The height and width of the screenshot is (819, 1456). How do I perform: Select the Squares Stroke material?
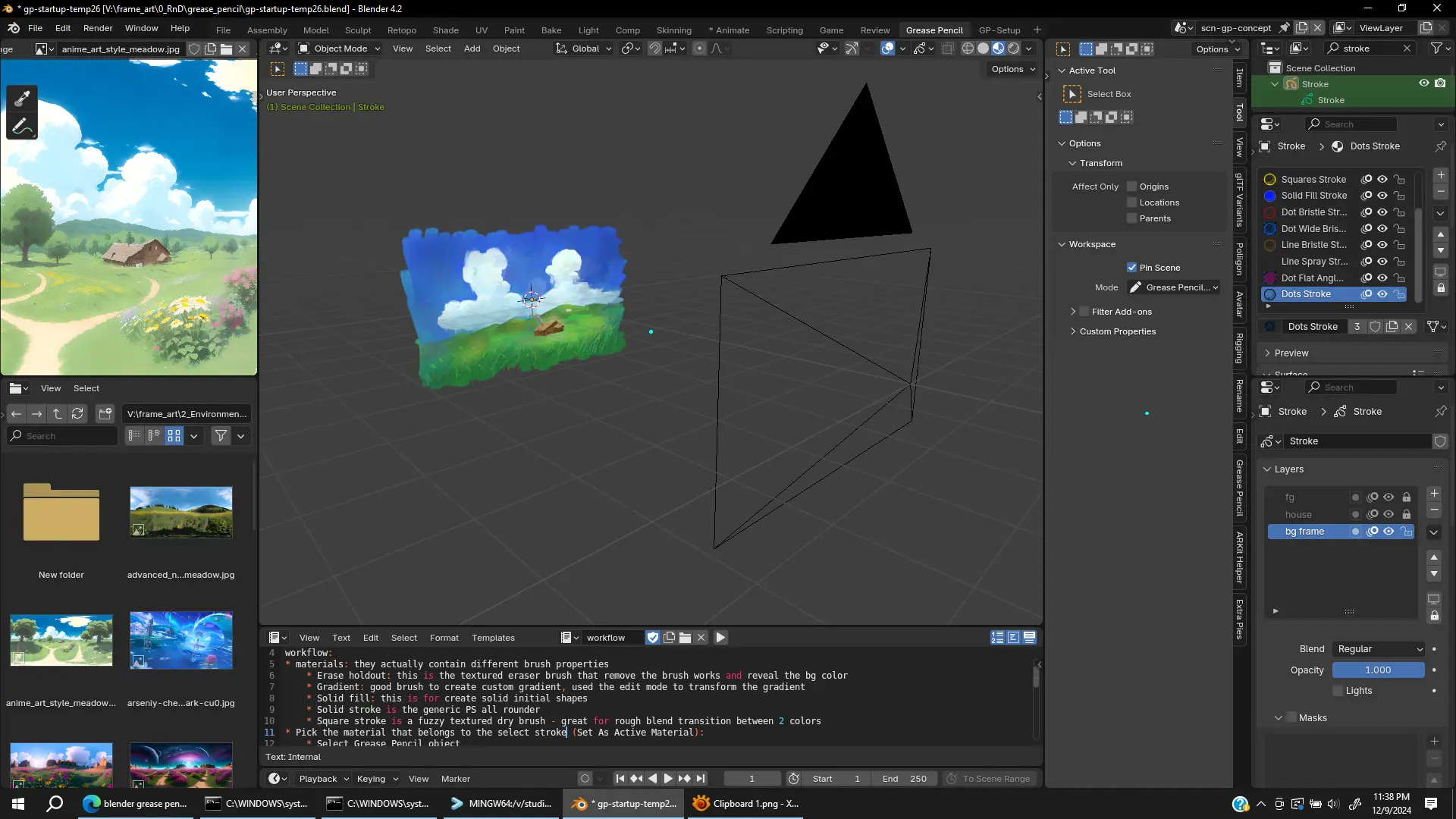1313,180
